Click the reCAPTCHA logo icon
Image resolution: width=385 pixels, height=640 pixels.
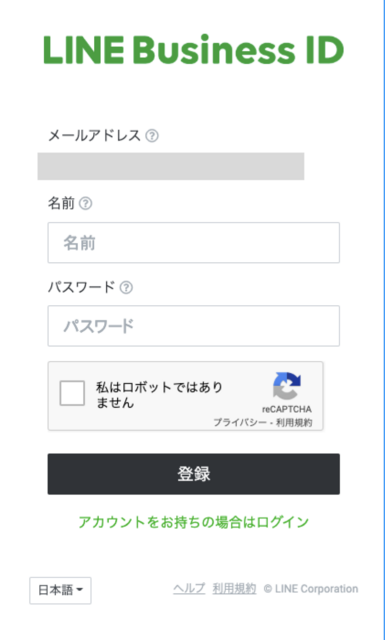pyautogui.click(x=287, y=386)
